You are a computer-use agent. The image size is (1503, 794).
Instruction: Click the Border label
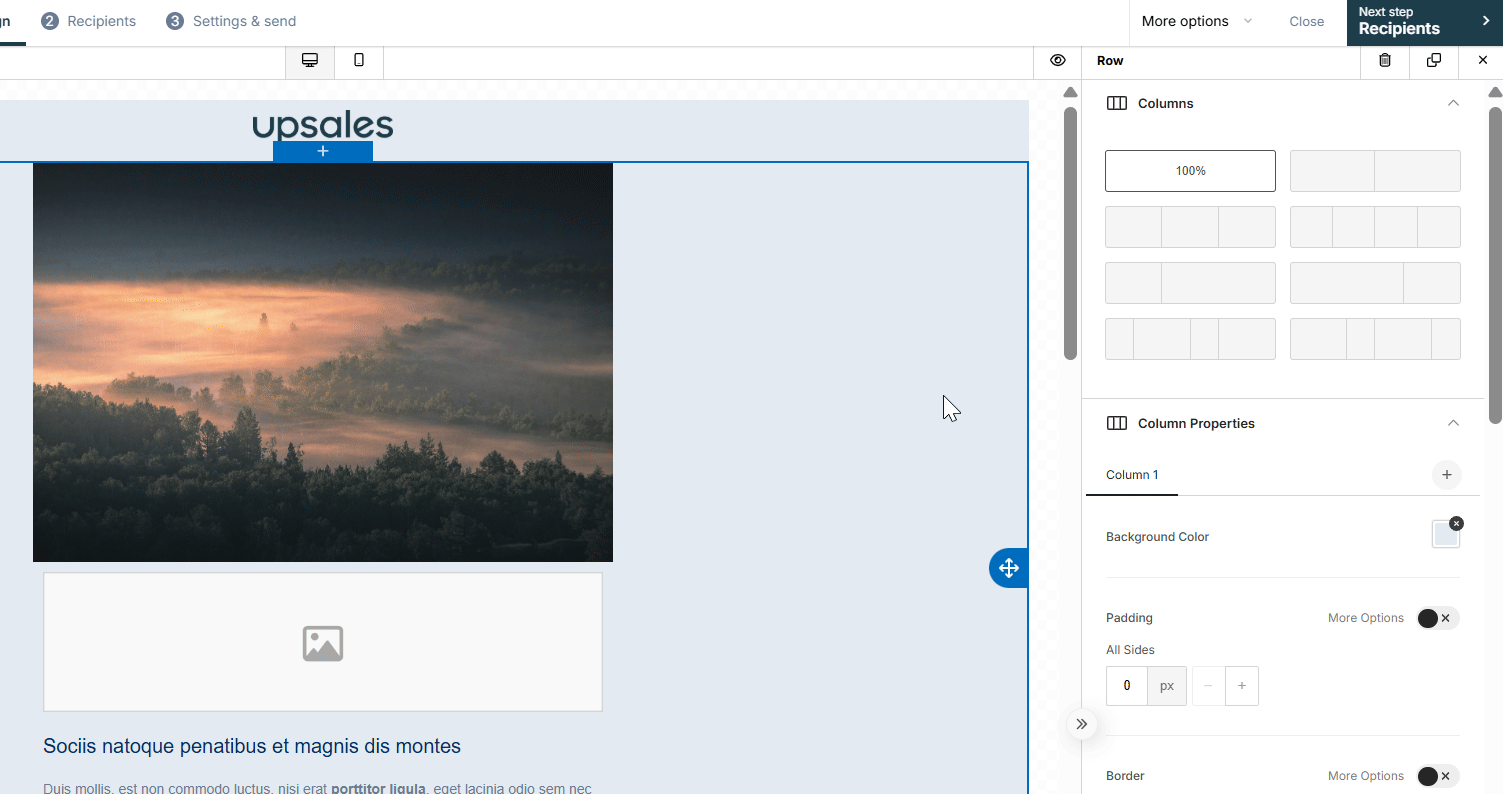(x=1125, y=776)
